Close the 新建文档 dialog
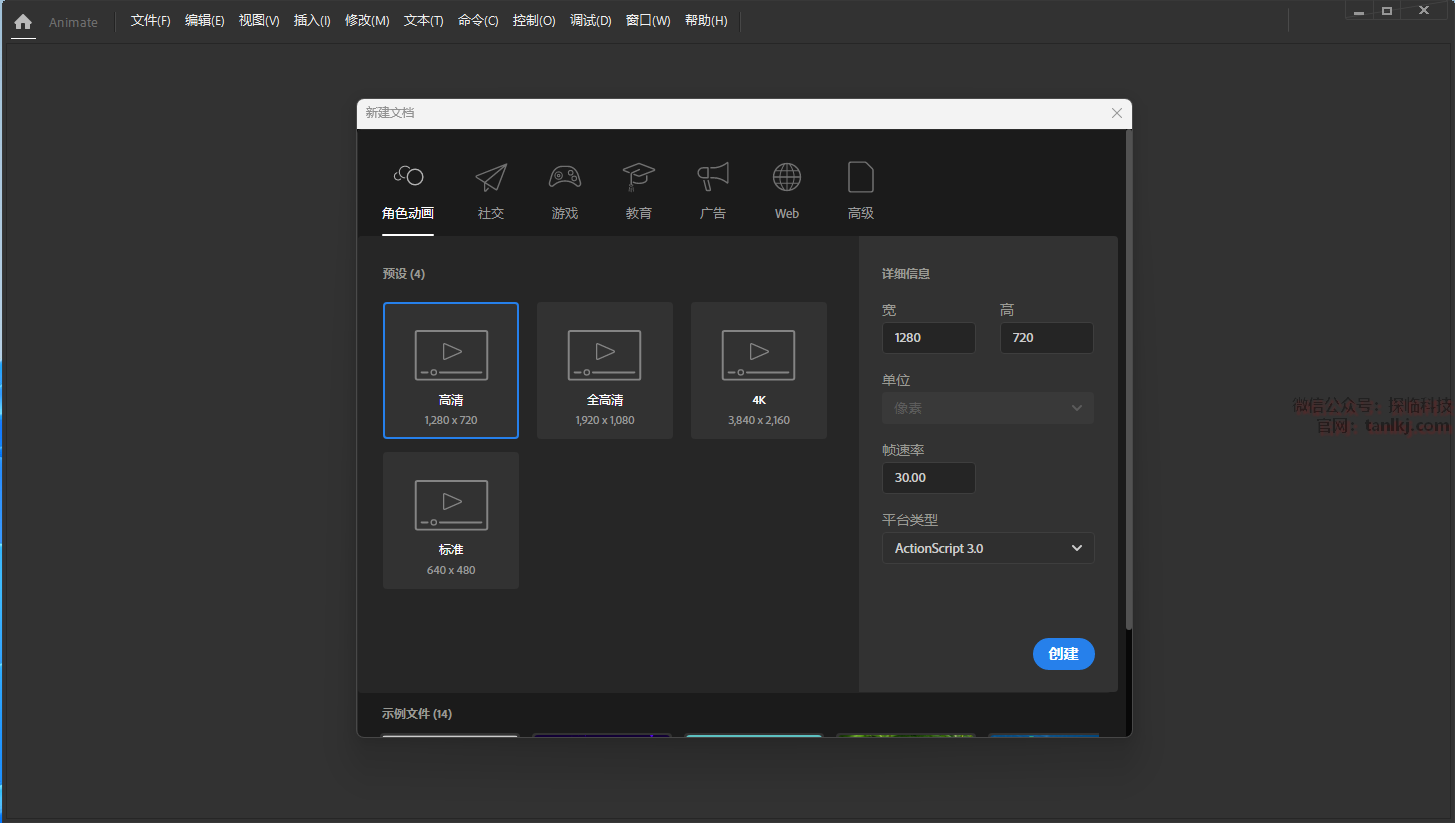Image resolution: width=1455 pixels, height=823 pixels. (1117, 113)
